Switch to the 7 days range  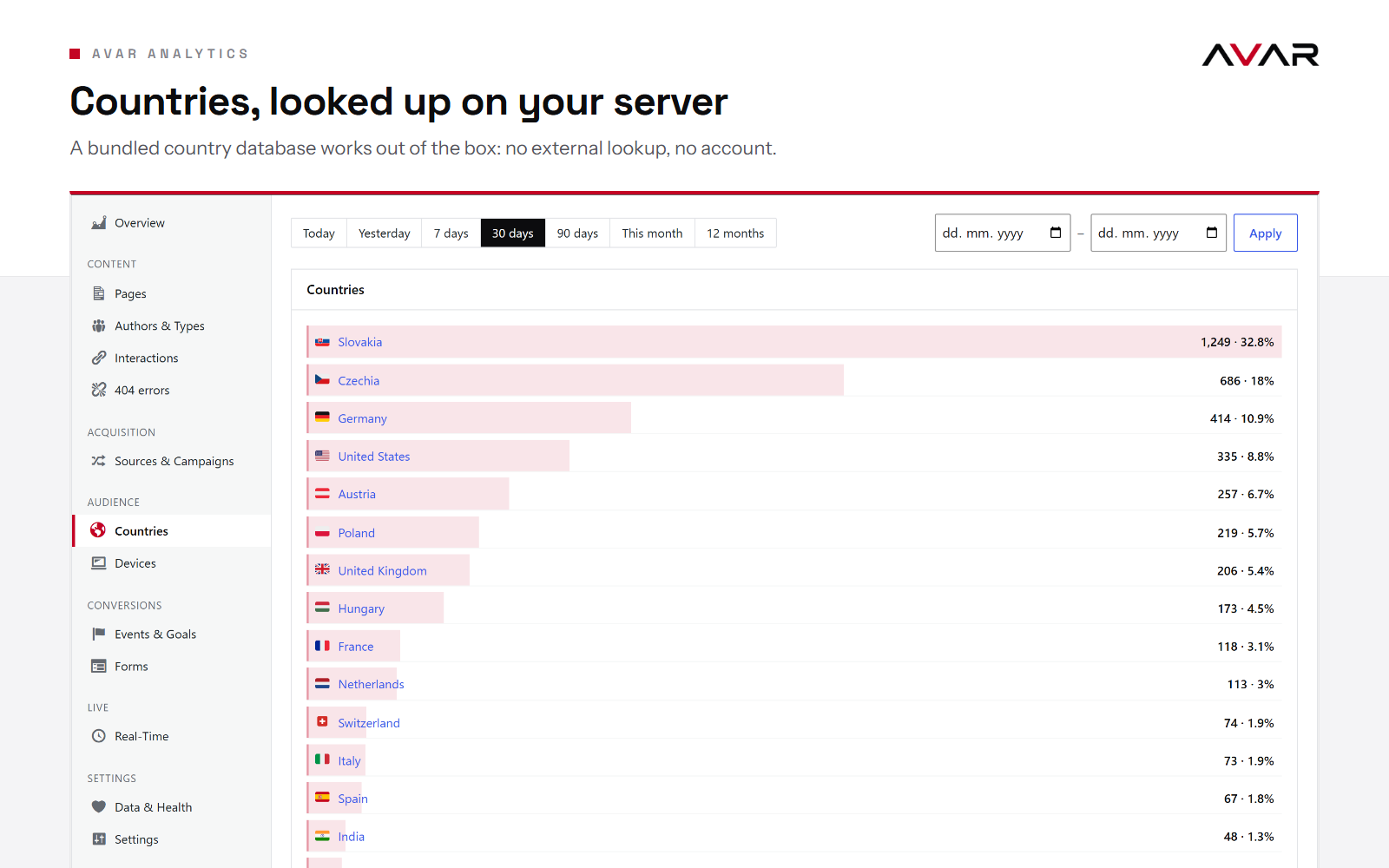click(x=451, y=233)
